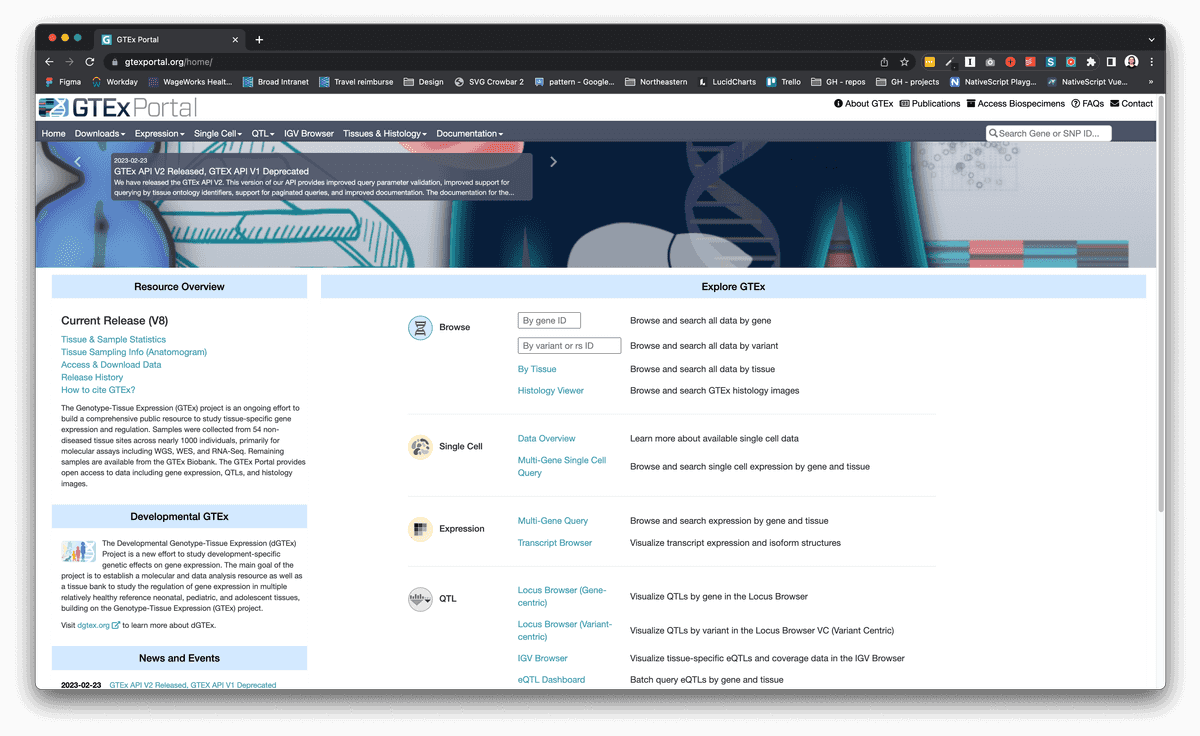Click the QTL anatomogram icon

click(x=420, y=598)
